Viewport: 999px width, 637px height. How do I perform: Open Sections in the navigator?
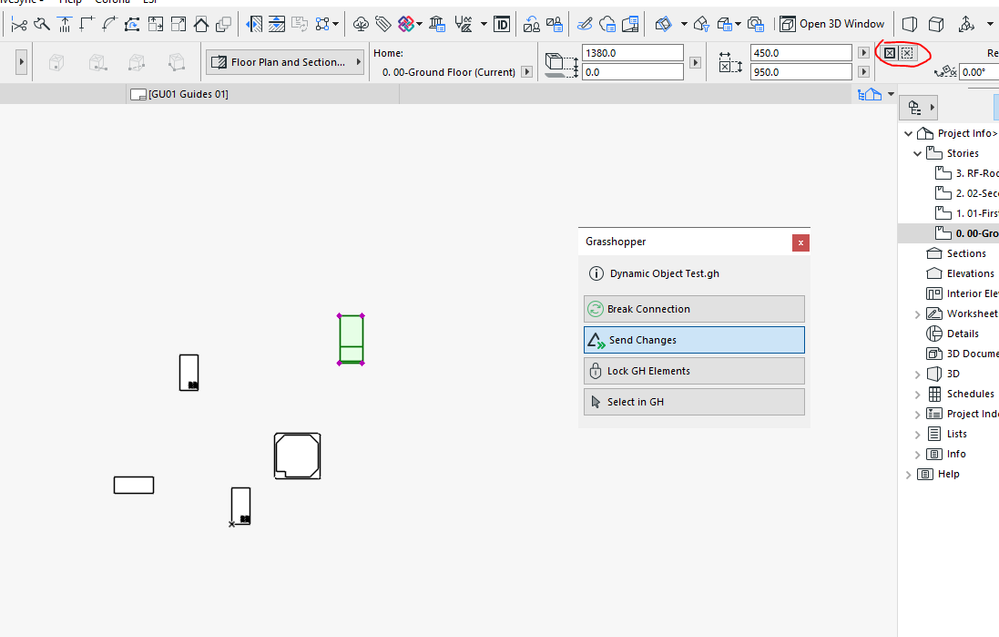(x=956, y=254)
